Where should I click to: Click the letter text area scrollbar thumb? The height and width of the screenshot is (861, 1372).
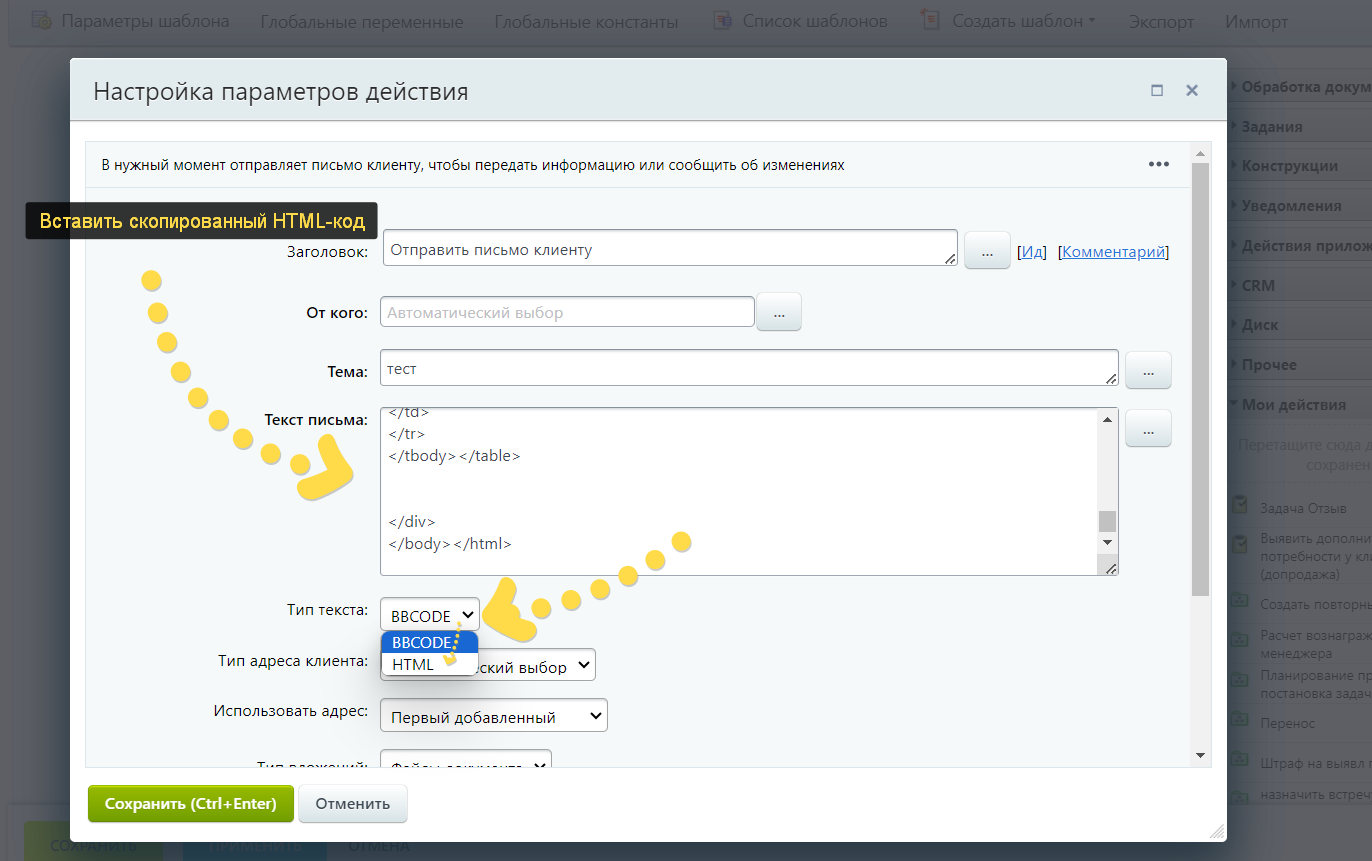pos(1107,521)
